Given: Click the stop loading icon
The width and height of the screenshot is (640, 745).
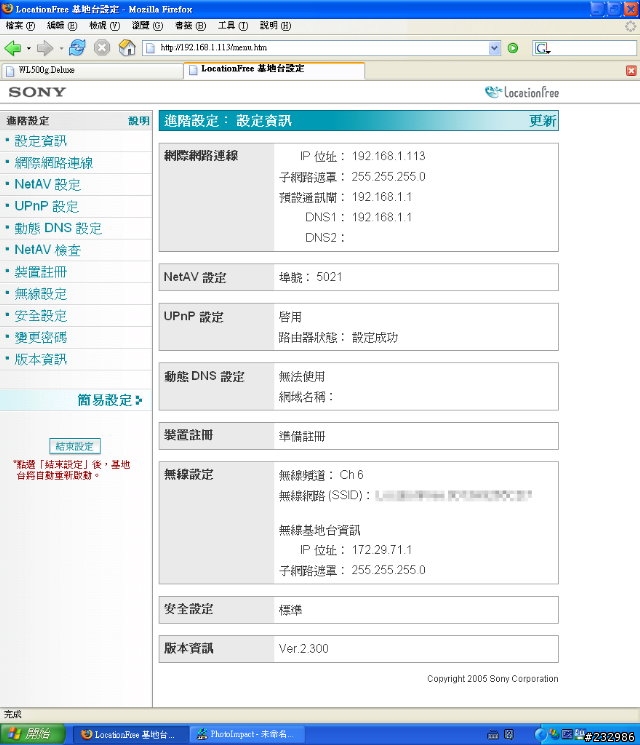Looking at the screenshot, I should click(102, 48).
